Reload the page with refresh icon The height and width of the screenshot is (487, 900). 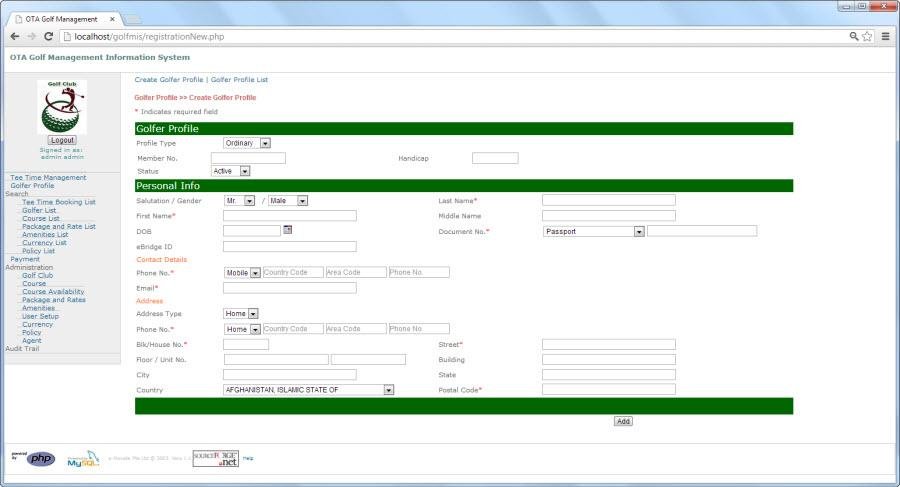pos(49,36)
